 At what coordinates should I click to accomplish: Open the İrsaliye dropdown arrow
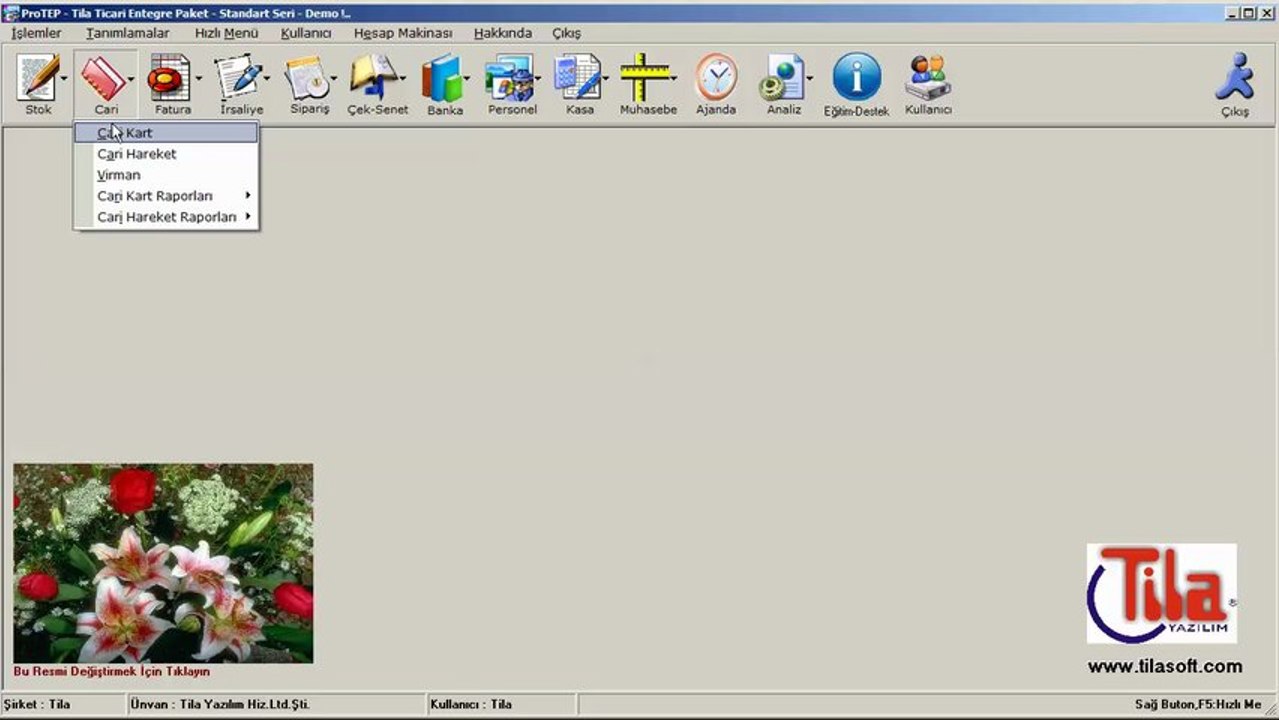[267, 78]
